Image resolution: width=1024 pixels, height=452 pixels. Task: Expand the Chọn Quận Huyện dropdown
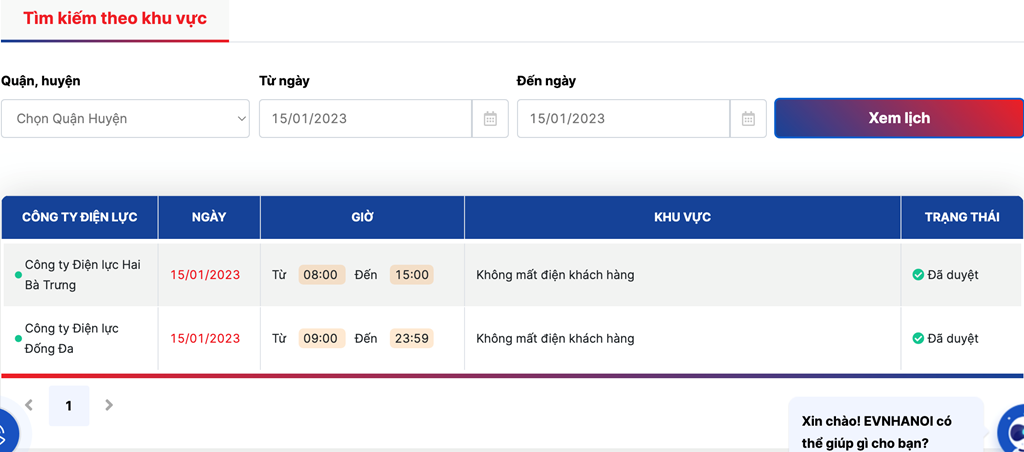(125, 119)
